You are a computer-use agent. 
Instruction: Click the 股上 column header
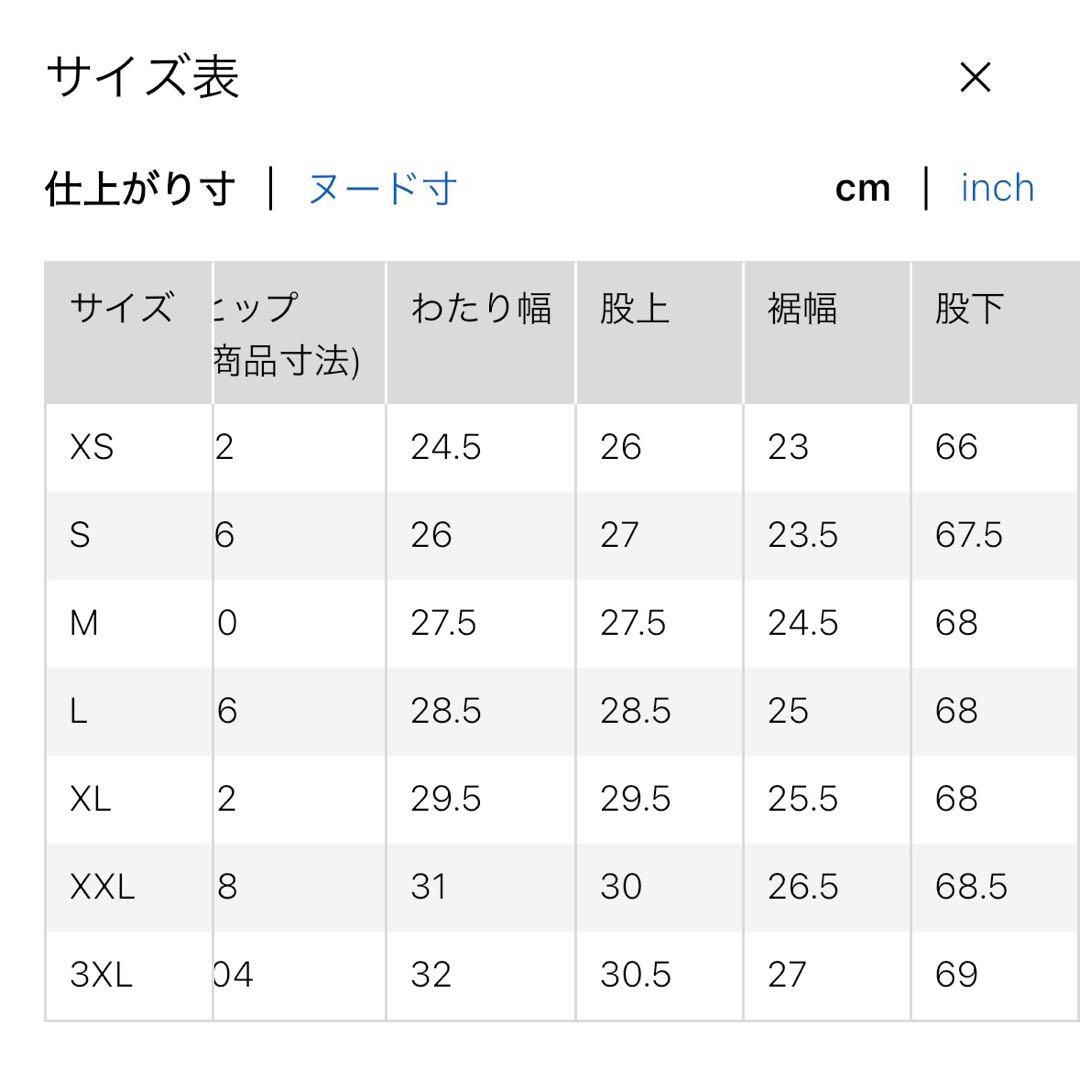coord(634,307)
